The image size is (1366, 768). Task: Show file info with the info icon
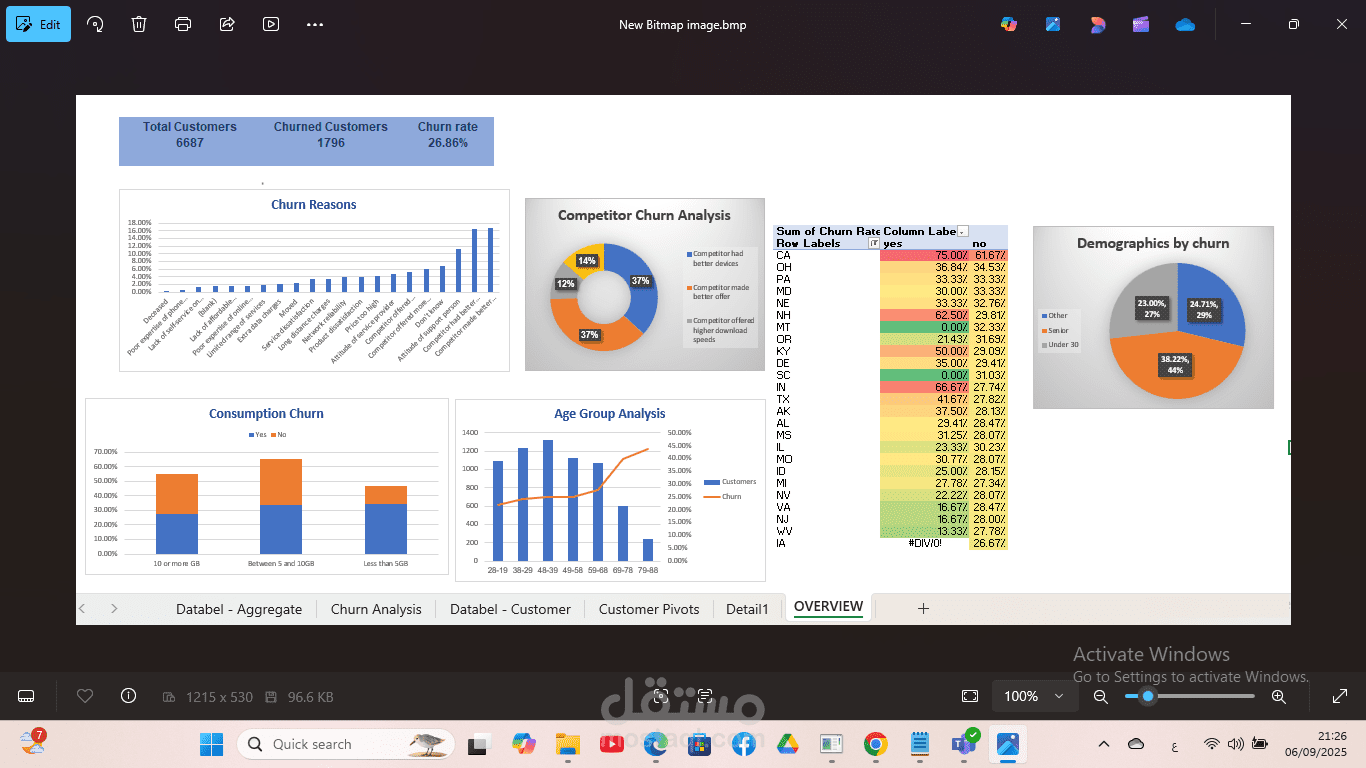point(128,696)
